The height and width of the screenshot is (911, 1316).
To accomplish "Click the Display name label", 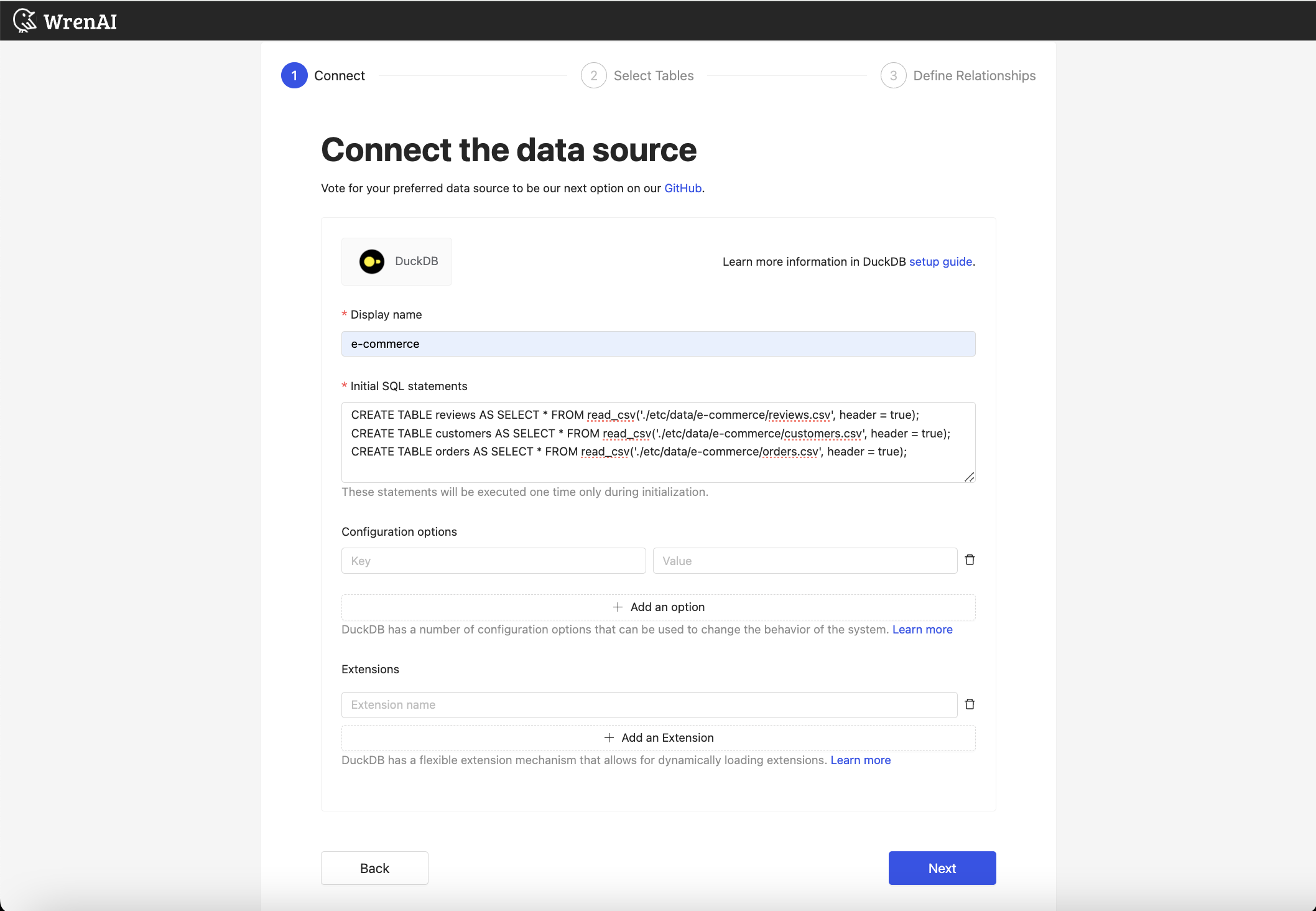I will pos(386,314).
